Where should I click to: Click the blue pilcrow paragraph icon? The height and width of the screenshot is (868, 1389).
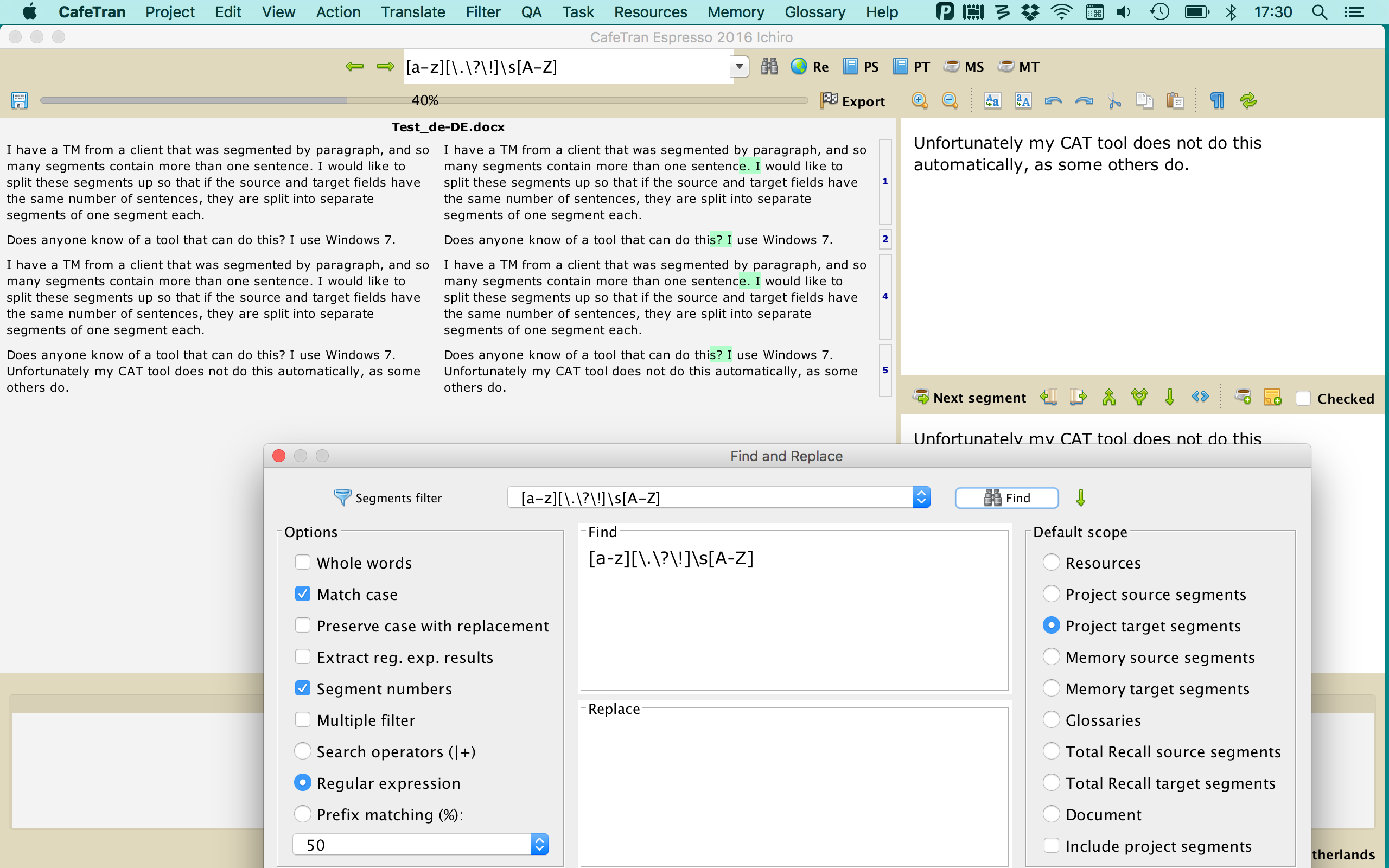point(1217,101)
